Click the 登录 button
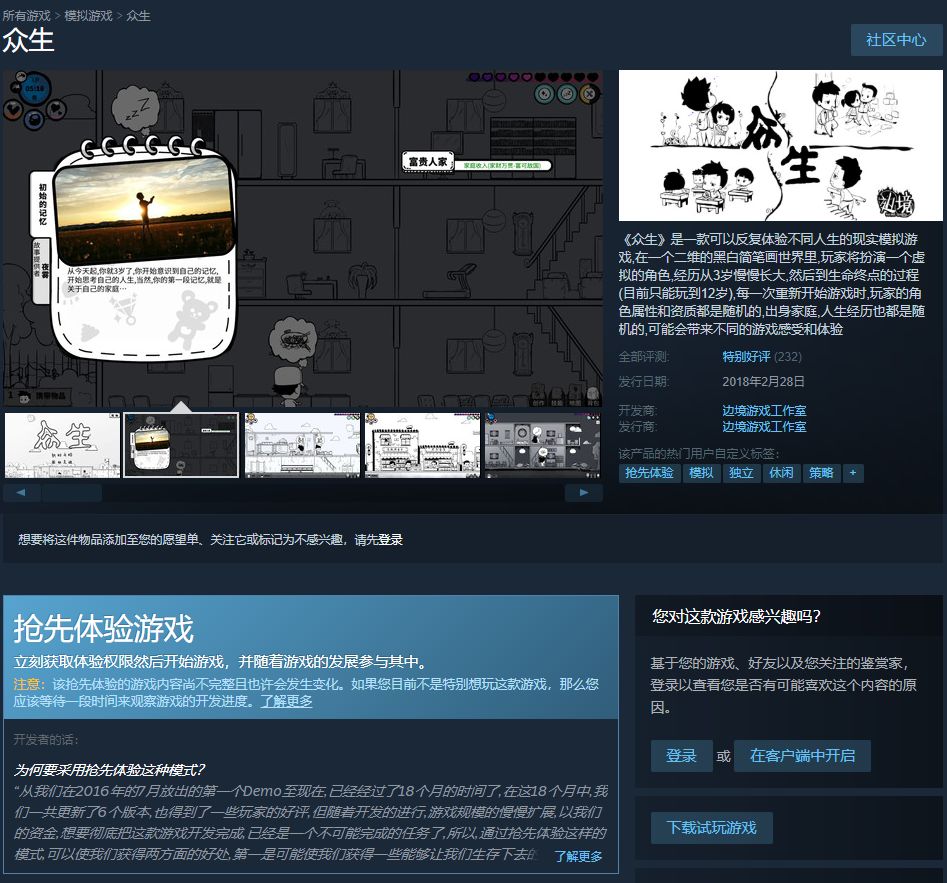The image size is (947, 883). [681, 756]
